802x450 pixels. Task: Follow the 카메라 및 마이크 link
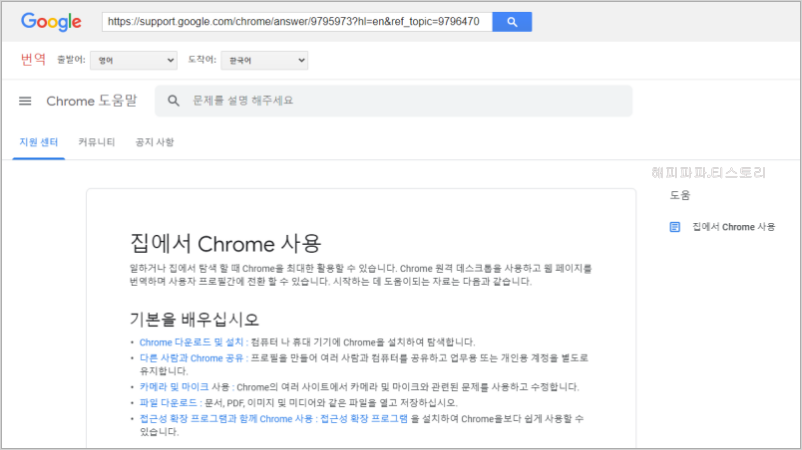coord(174,387)
